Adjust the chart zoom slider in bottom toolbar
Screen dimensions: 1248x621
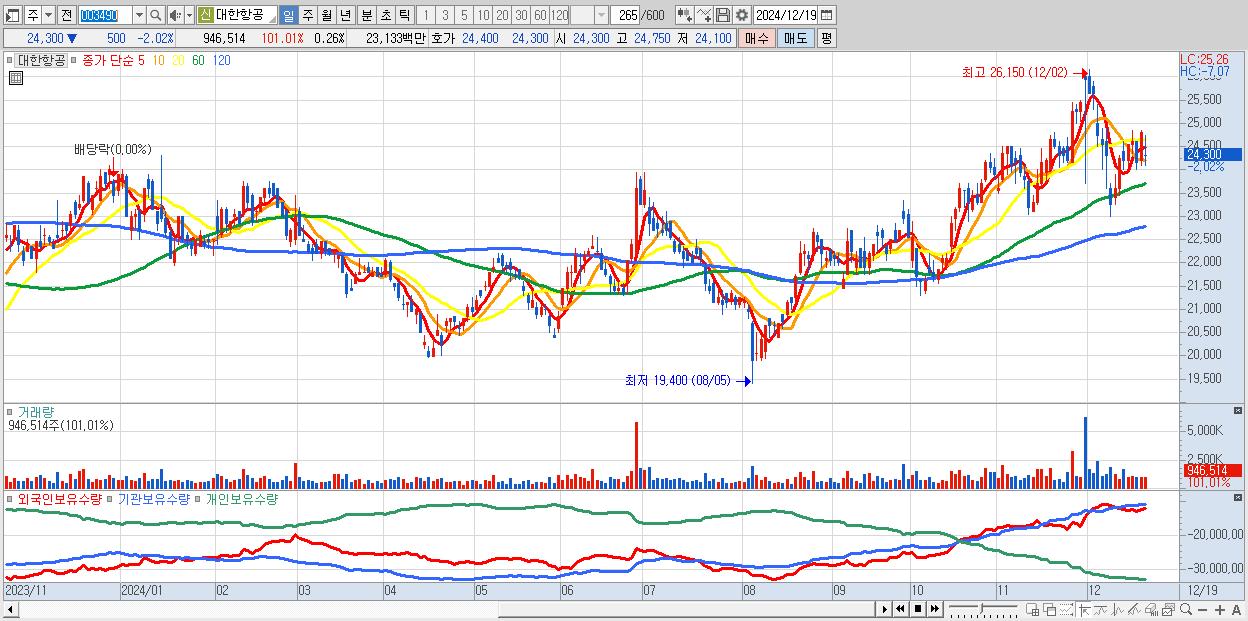[984, 609]
